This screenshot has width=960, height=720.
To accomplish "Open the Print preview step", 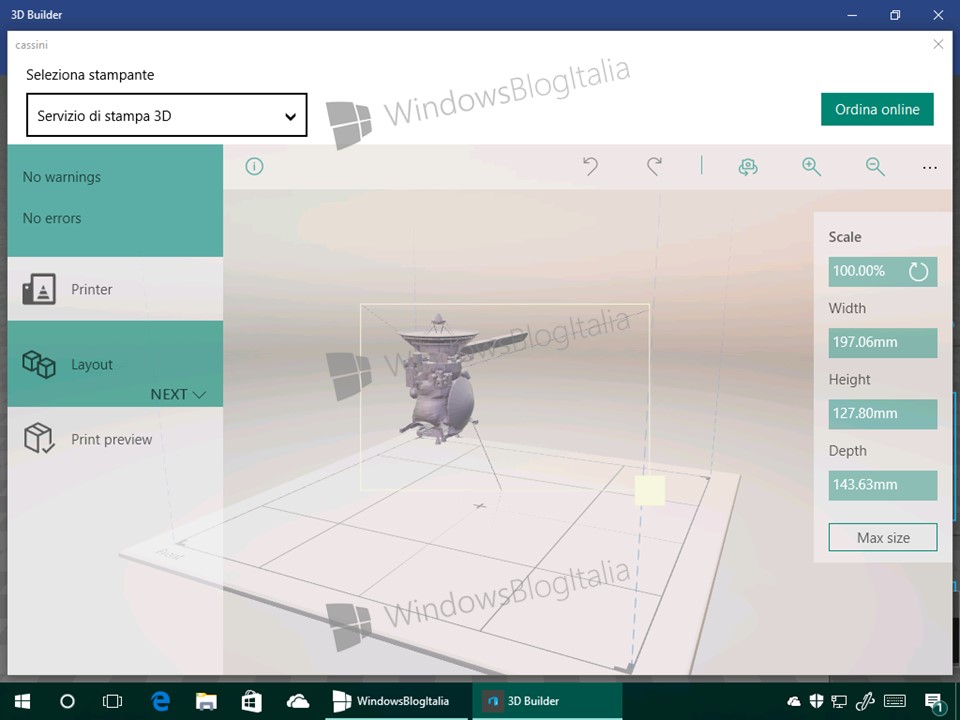I will coord(115,439).
